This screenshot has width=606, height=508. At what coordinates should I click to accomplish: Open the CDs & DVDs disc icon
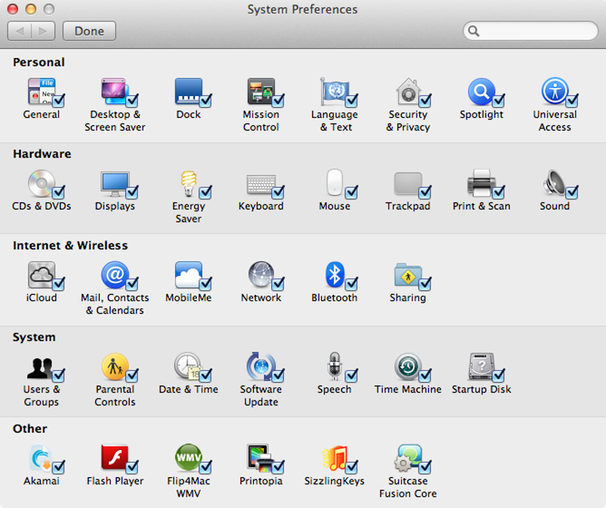click(41, 183)
